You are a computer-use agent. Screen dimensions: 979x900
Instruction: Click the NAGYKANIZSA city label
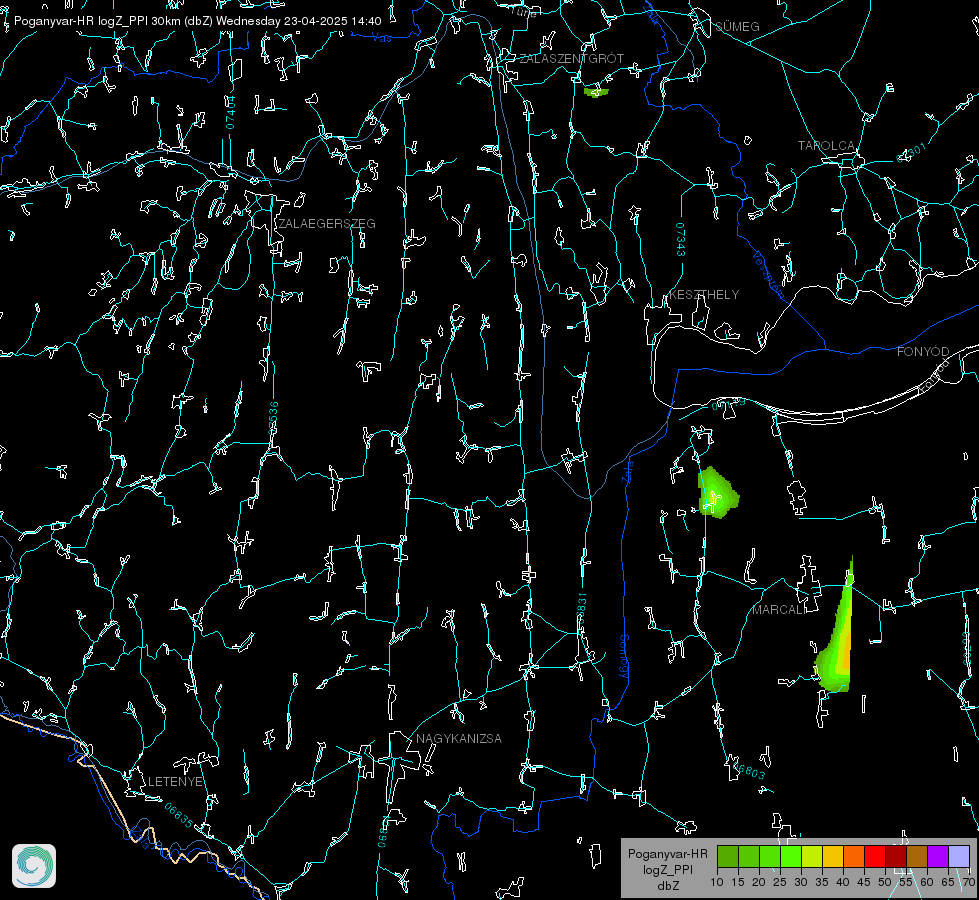459,738
